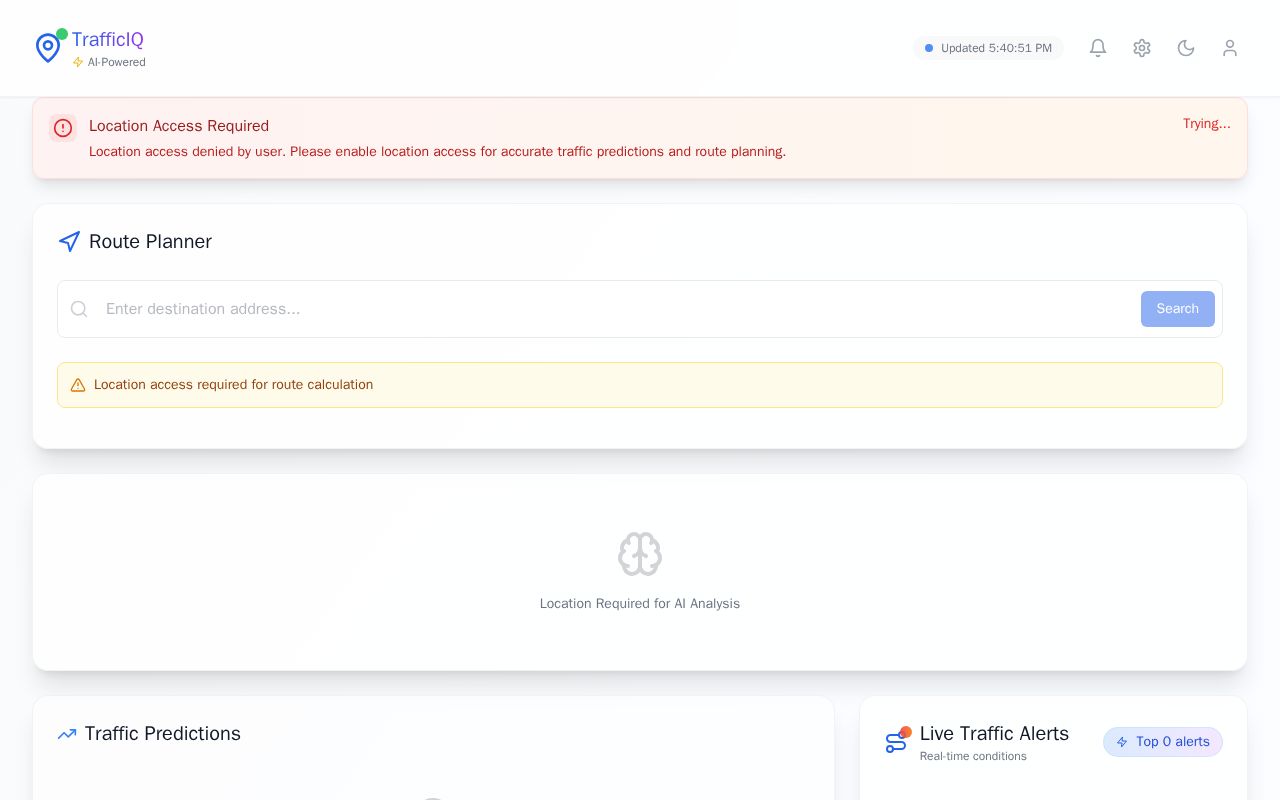The width and height of the screenshot is (1280, 800).
Task: Click the brain AI analysis icon
Action: pos(640,554)
